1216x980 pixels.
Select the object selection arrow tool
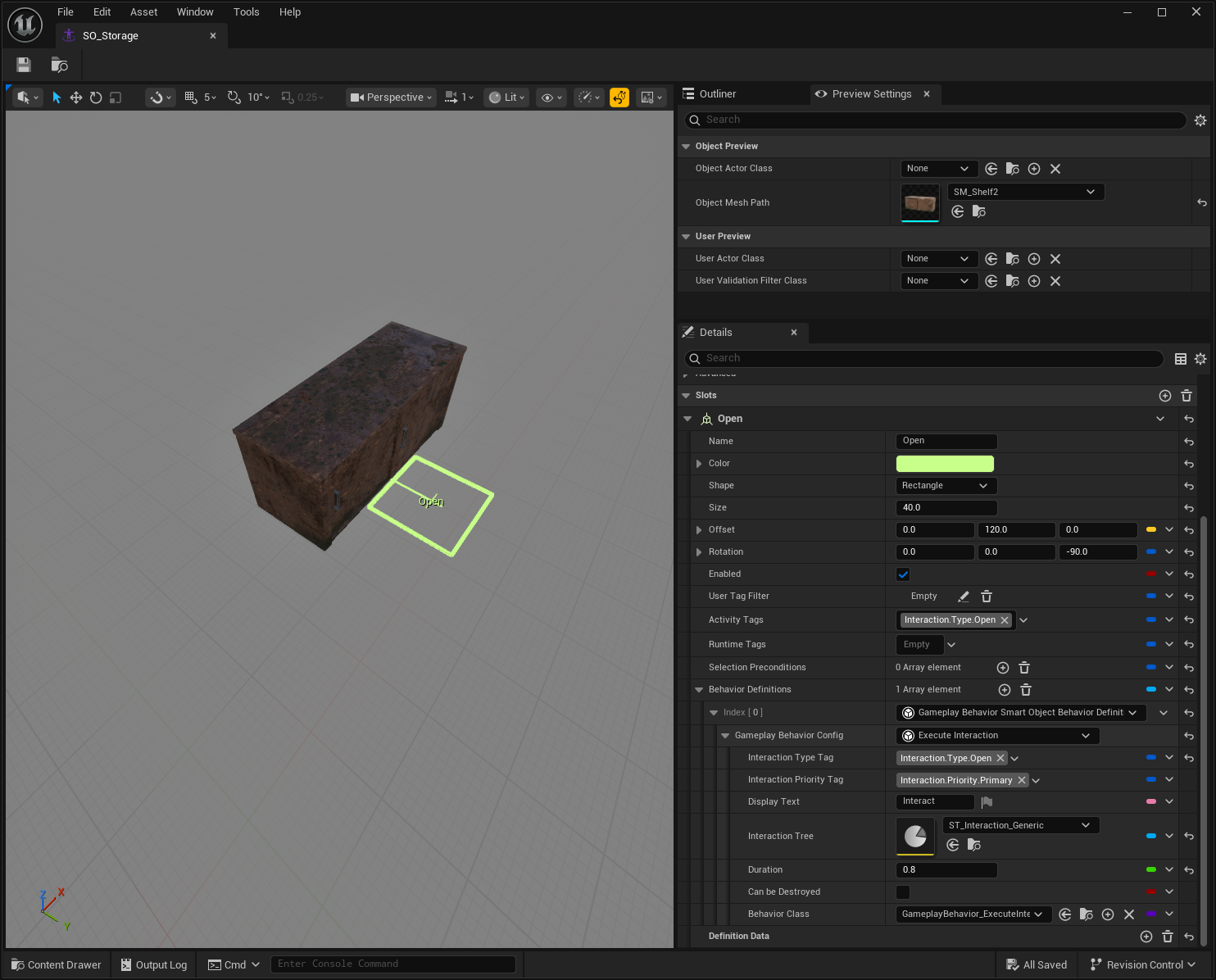point(56,97)
